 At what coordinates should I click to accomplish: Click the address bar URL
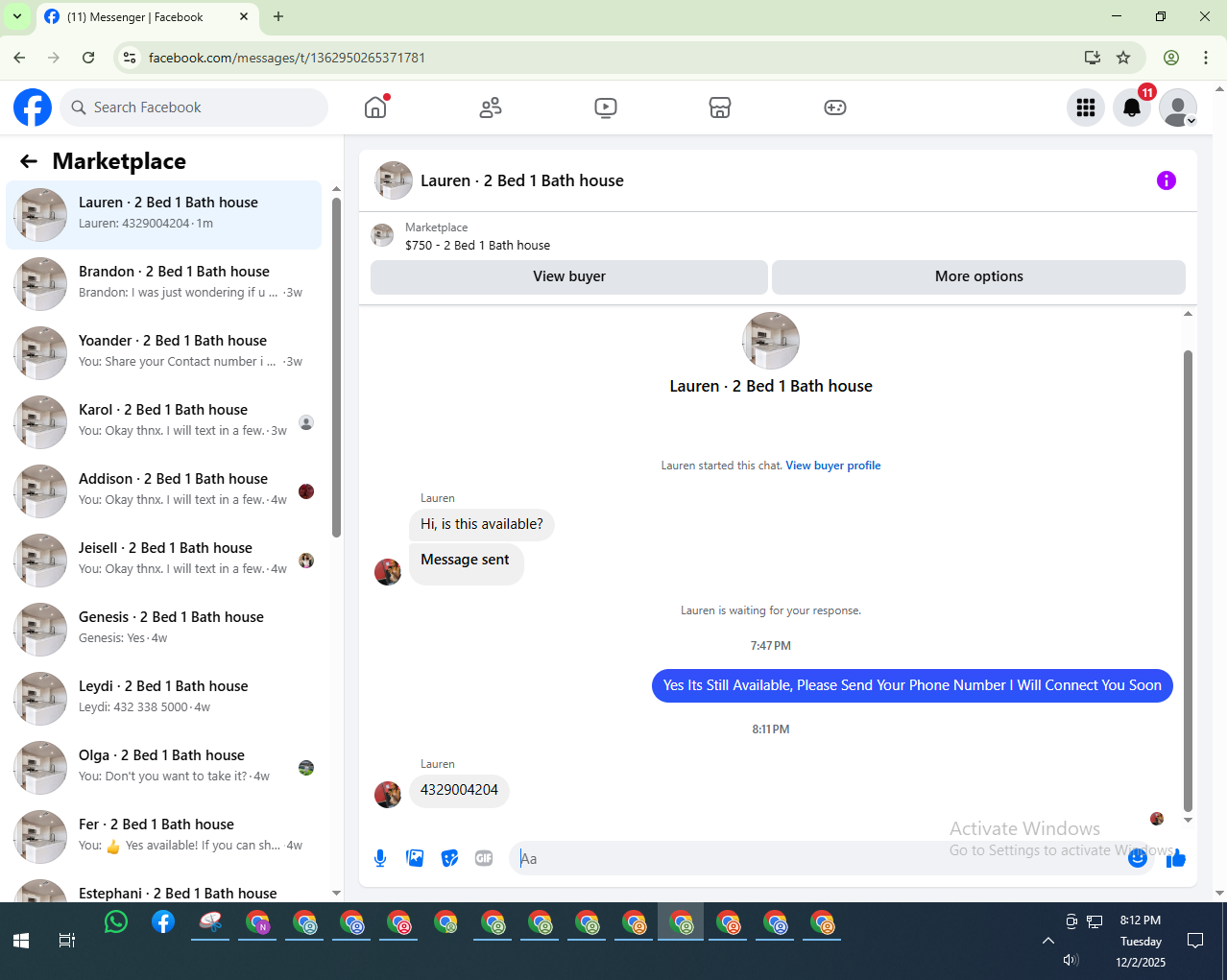click(287, 58)
